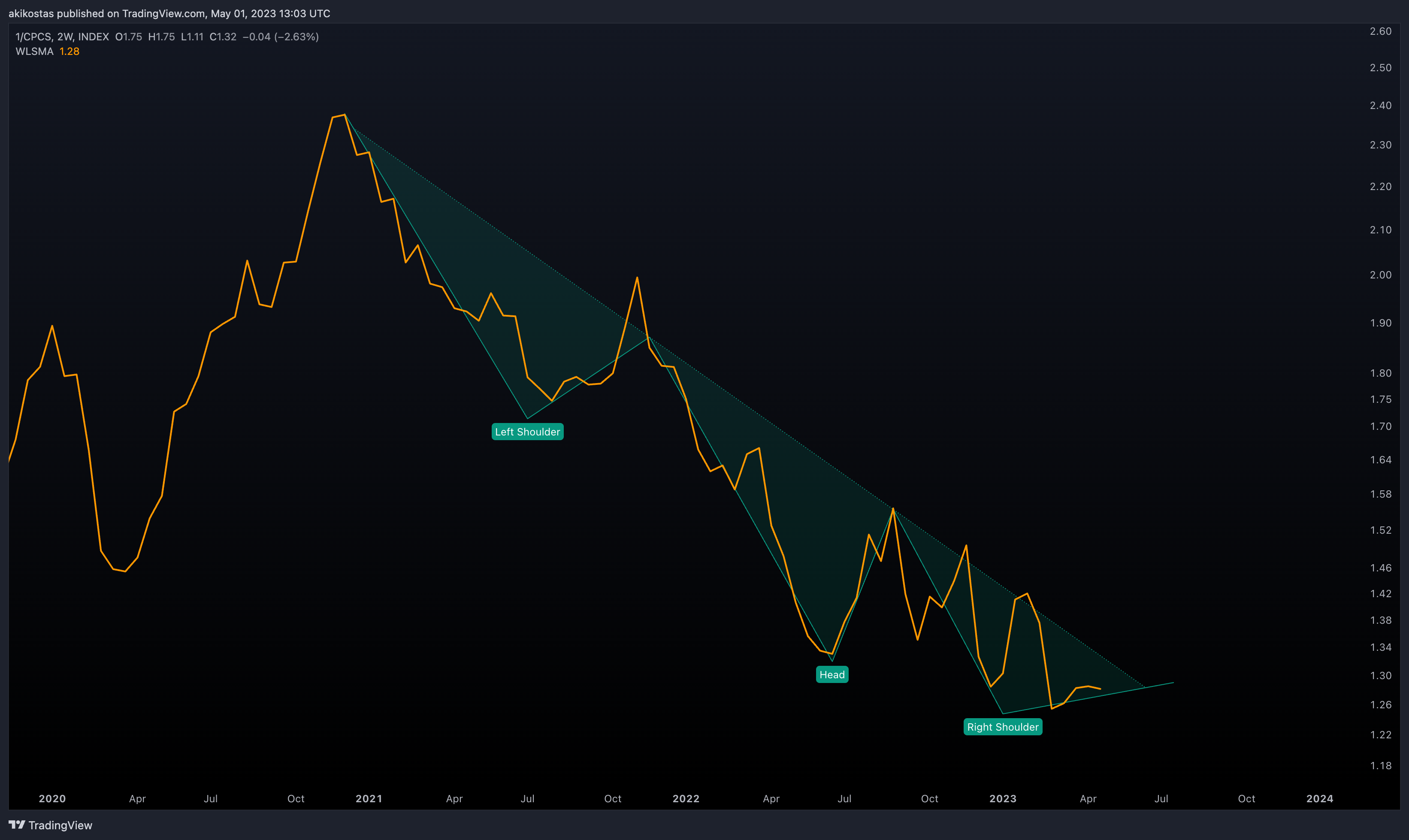This screenshot has height=840, width=1409.
Task: Click the 1.30 price axis label
Action: coord(1381,675)
